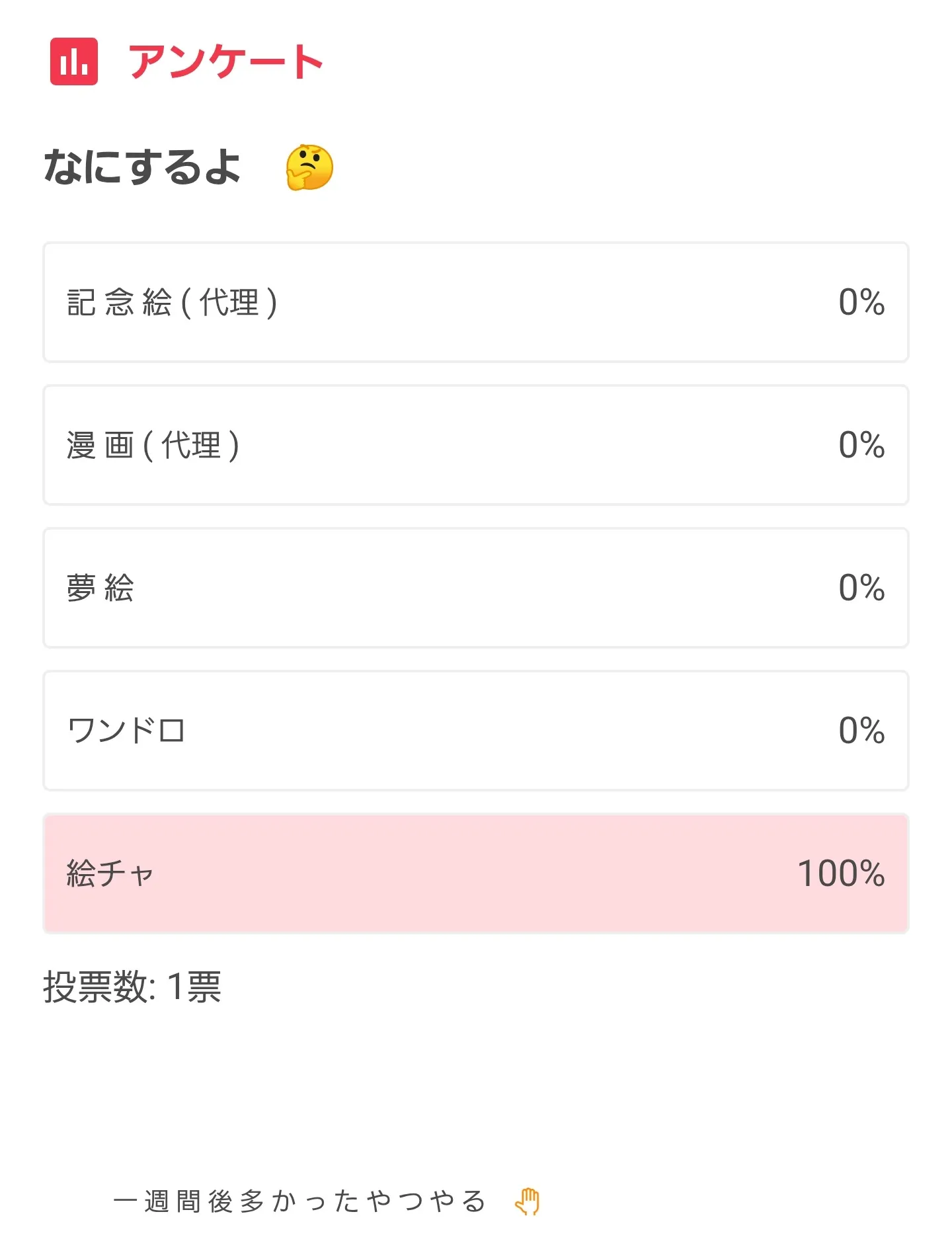Screen dimensions: 952x1251
Task: Click 0% result beside ワンドロ
Action: tap(861, 731)
